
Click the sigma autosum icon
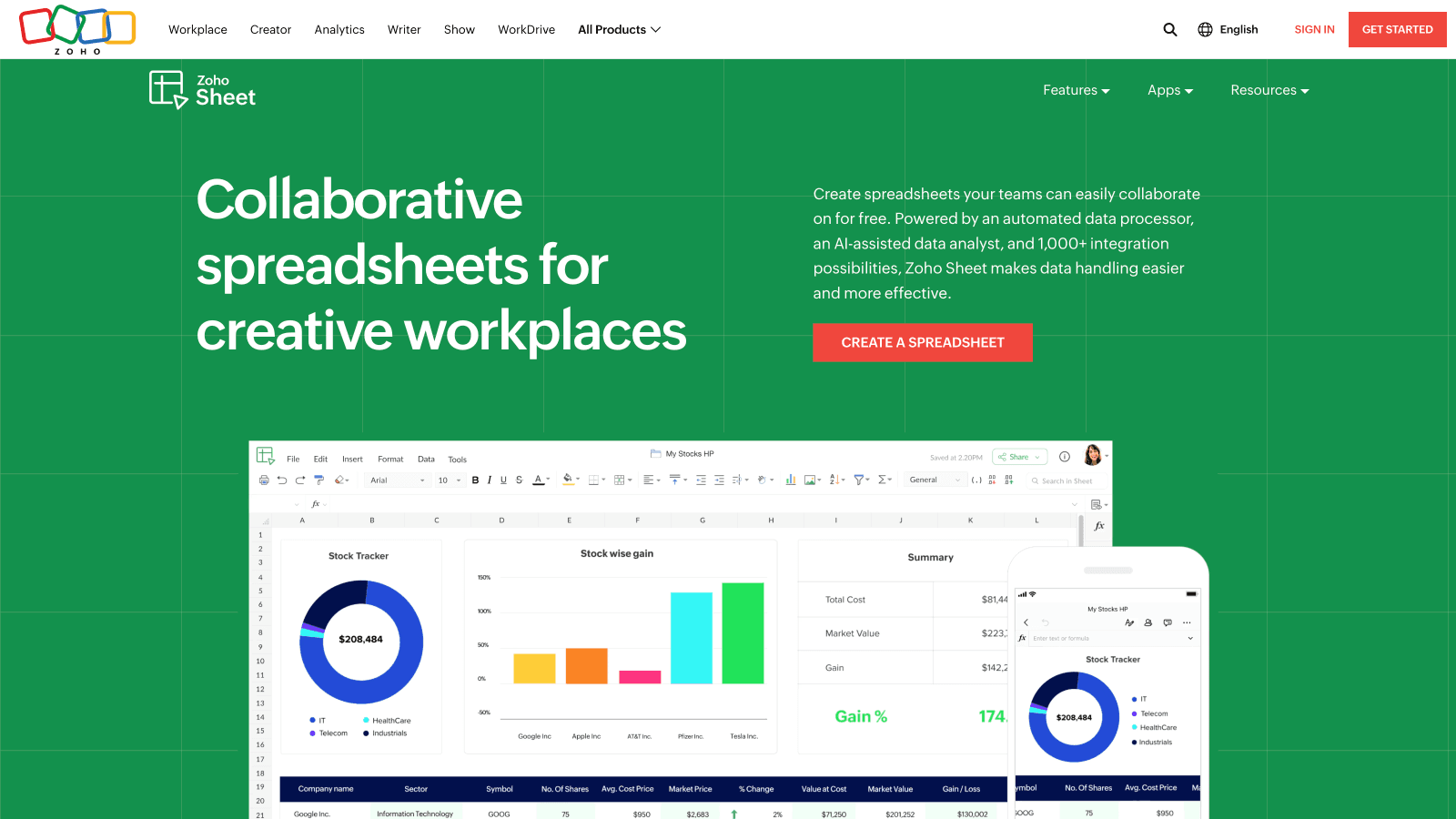click(x=882, y=480)
